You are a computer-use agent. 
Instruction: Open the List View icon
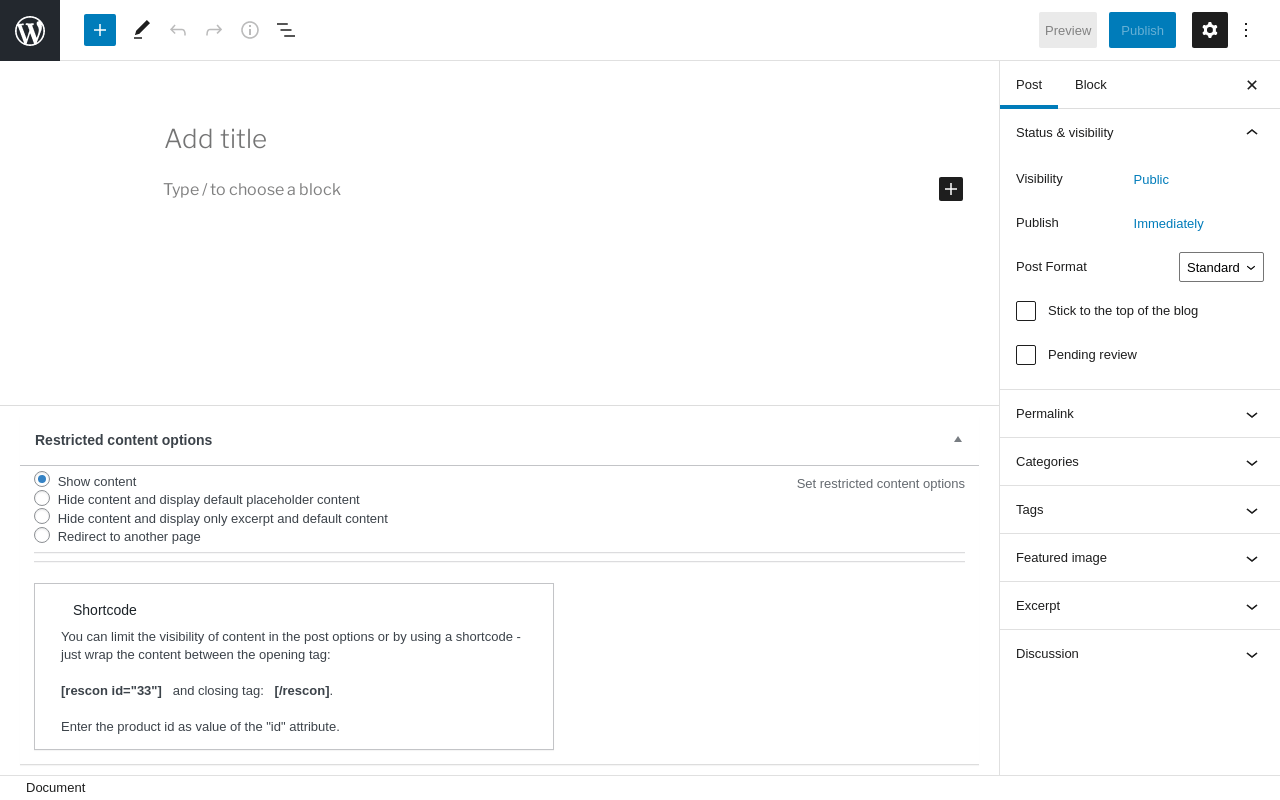[x=286, y=30]
